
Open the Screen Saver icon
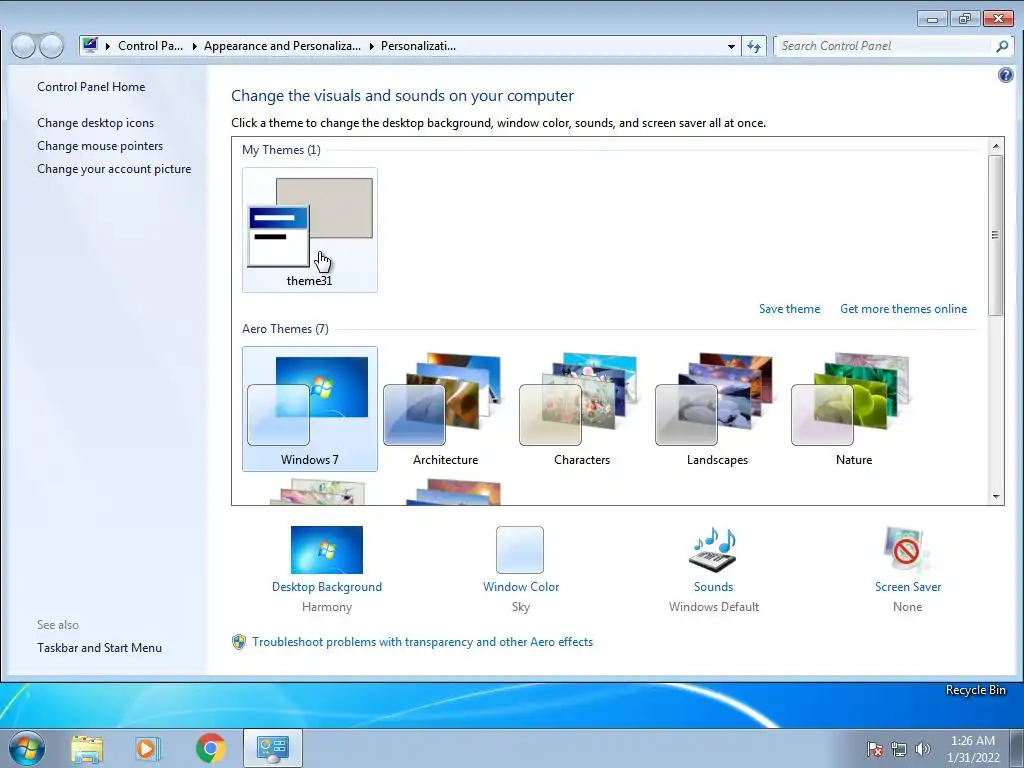tap(907, 550)
